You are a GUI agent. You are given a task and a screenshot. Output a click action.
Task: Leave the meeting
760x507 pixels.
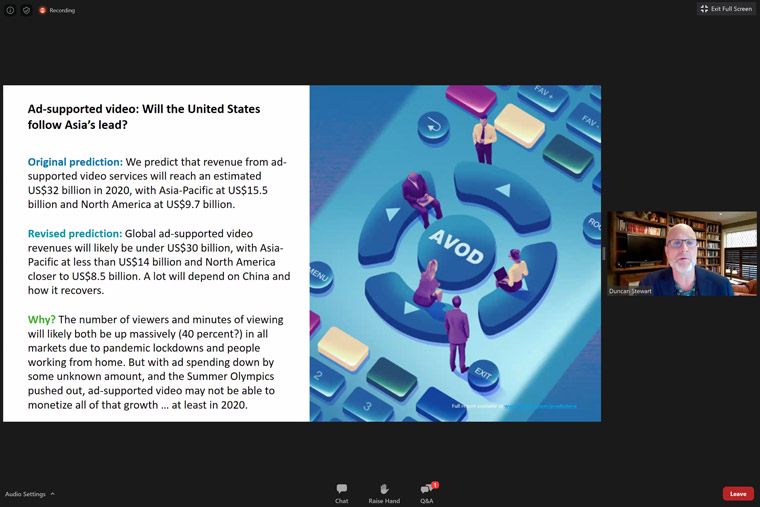coord(738,493)
